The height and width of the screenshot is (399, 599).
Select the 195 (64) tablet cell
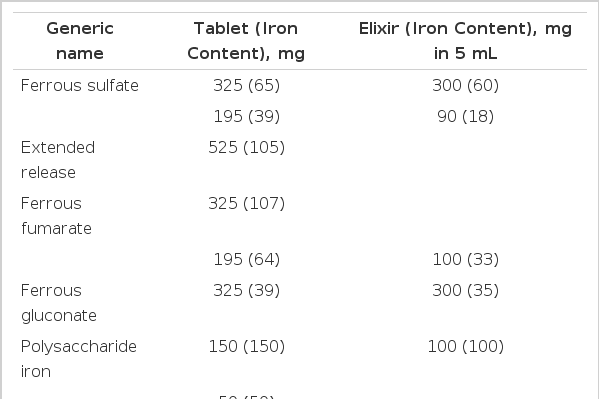click(246, 259)
